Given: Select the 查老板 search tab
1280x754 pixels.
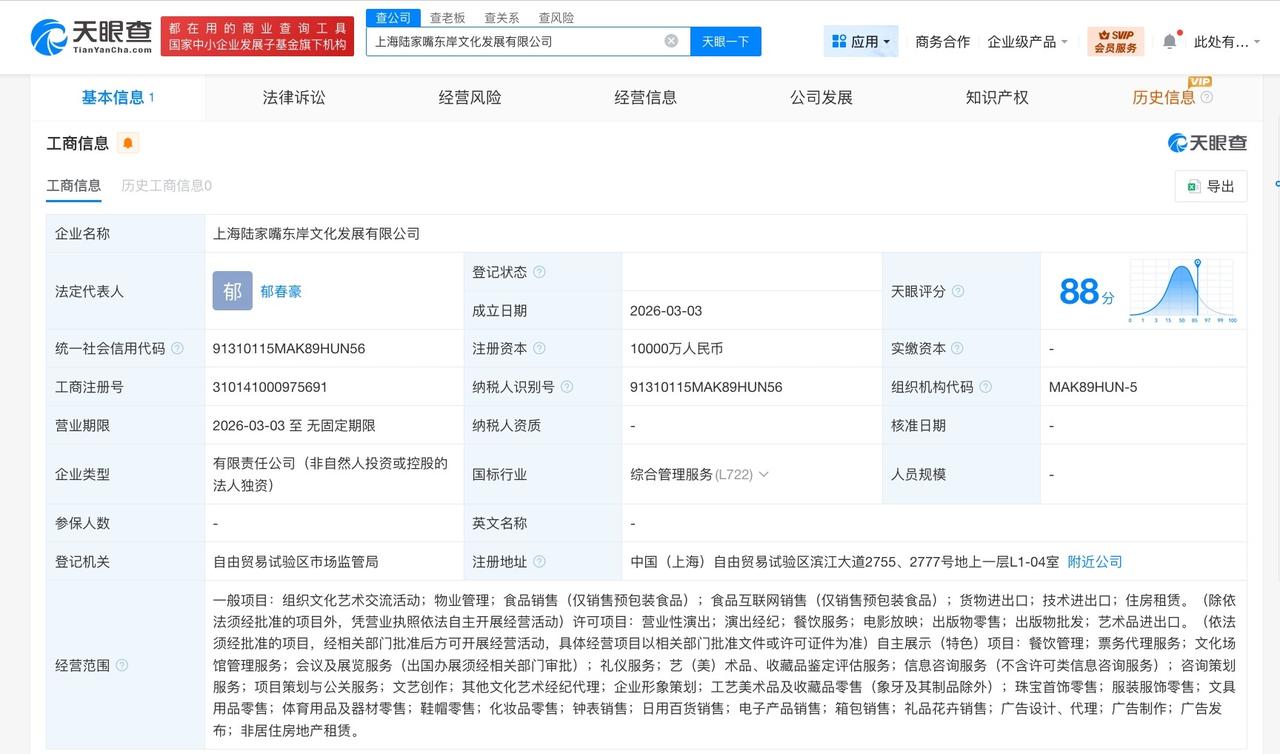Looking at the screenshot, I should pos(448,17).
